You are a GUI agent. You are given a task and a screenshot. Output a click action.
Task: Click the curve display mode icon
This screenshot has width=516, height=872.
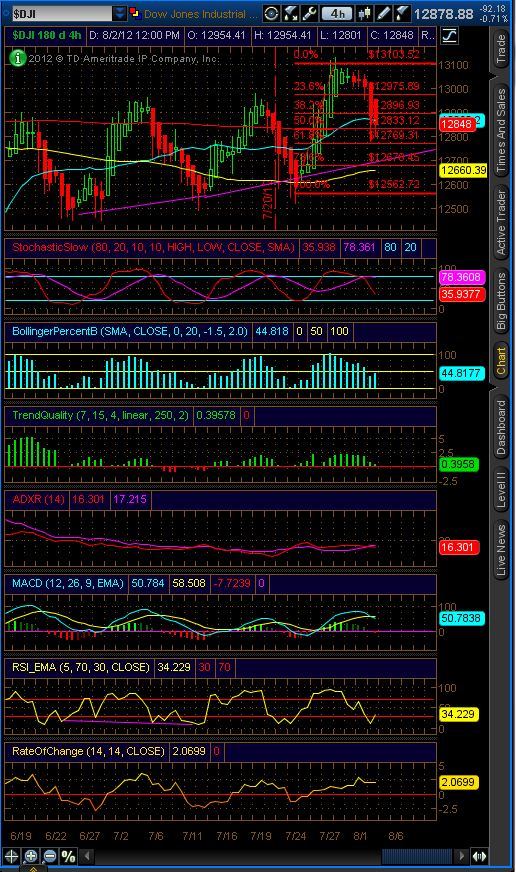point(449,36)
